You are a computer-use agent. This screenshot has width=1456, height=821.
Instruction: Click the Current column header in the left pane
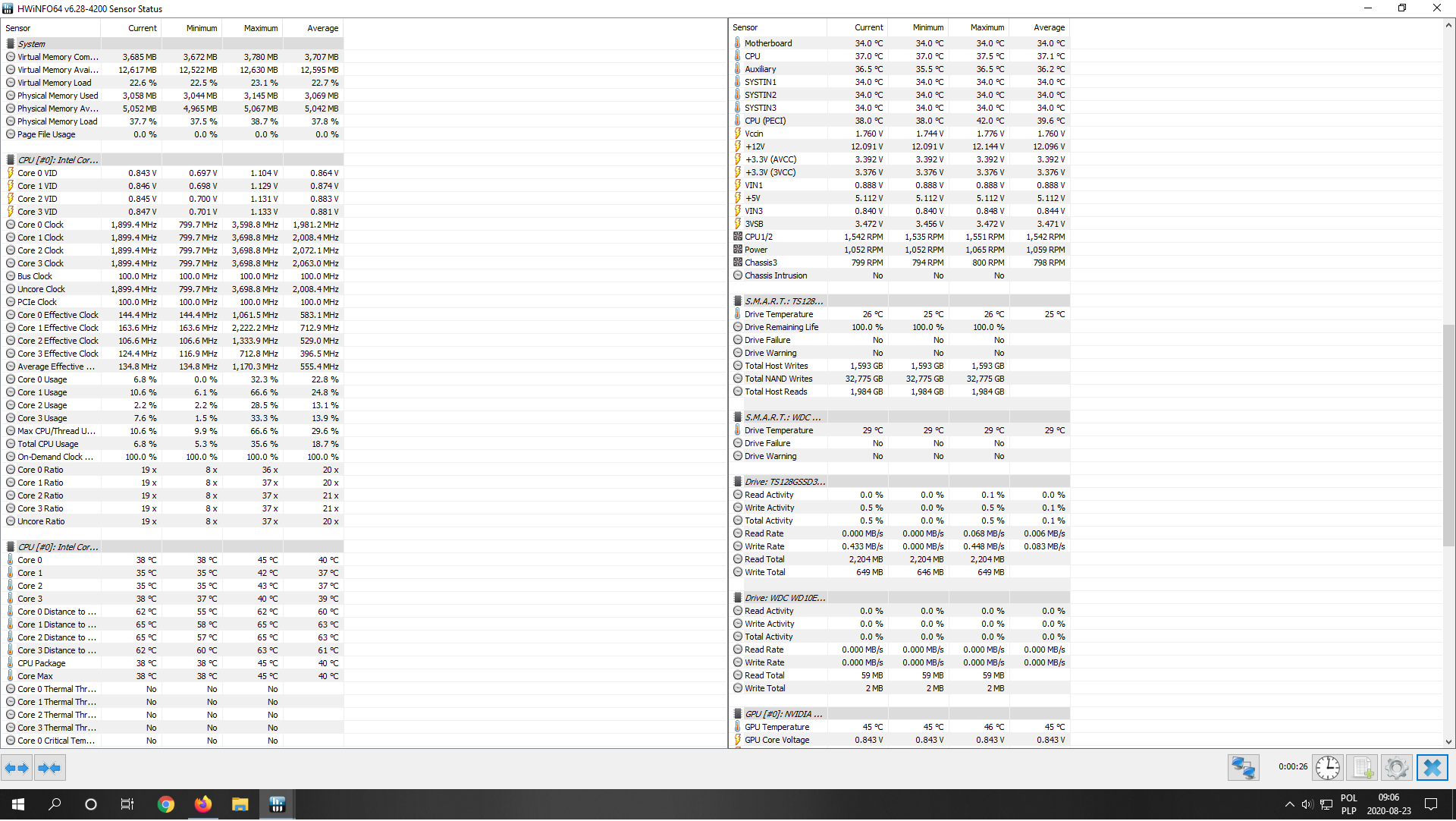(x=131, y=28)
